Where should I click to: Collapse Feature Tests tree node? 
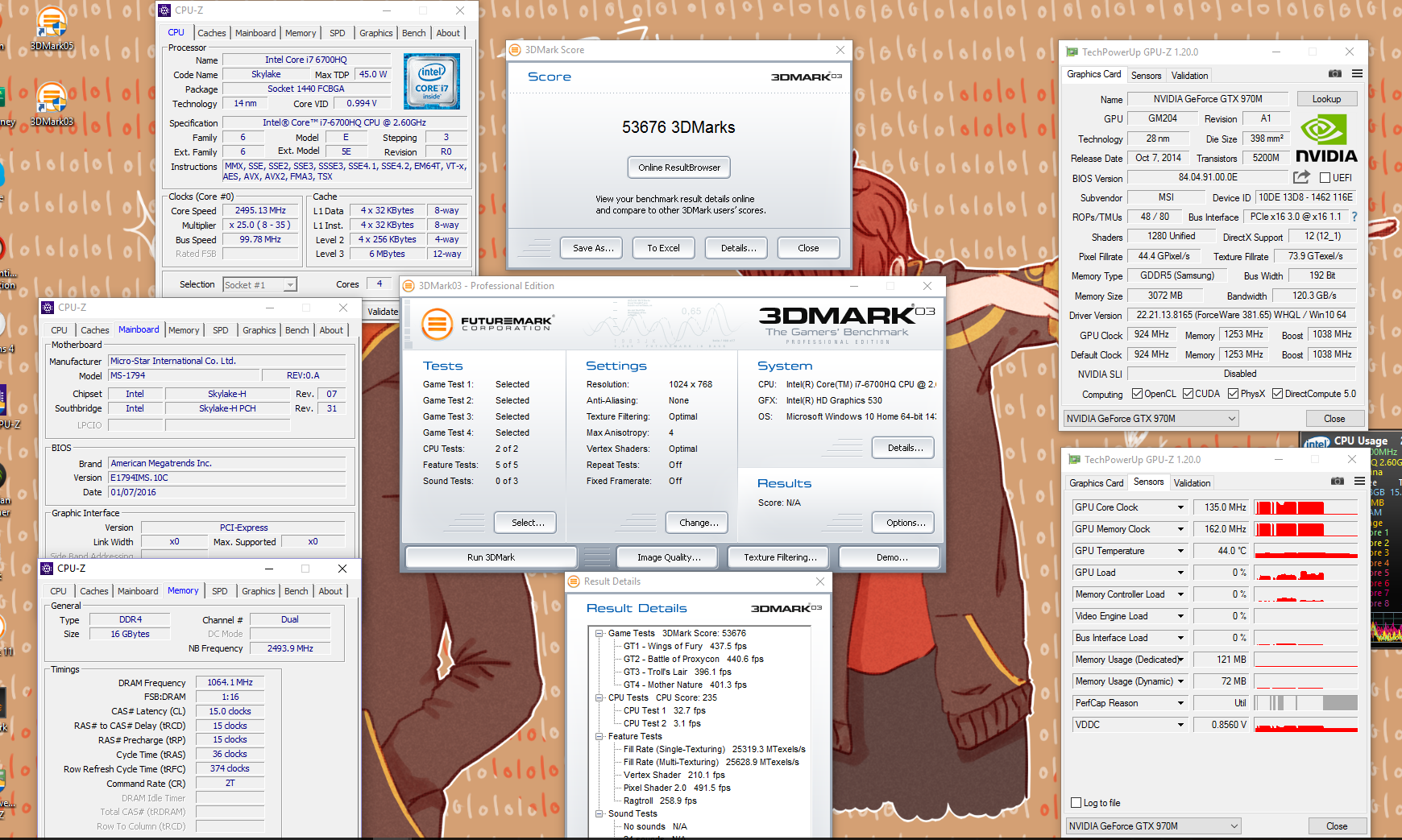point(599,736)
